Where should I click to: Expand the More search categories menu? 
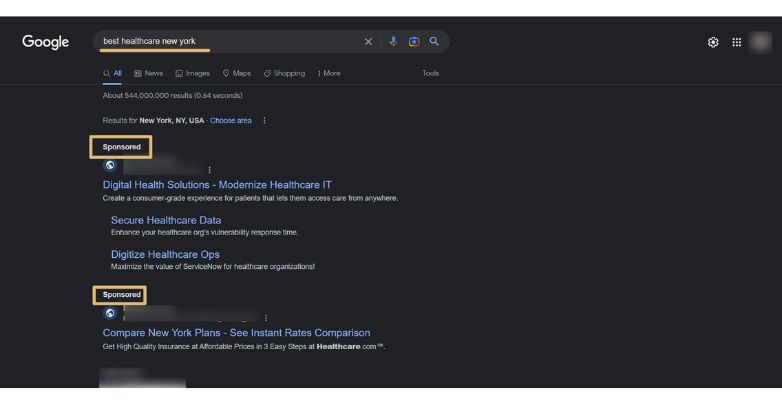coord(329,73)
